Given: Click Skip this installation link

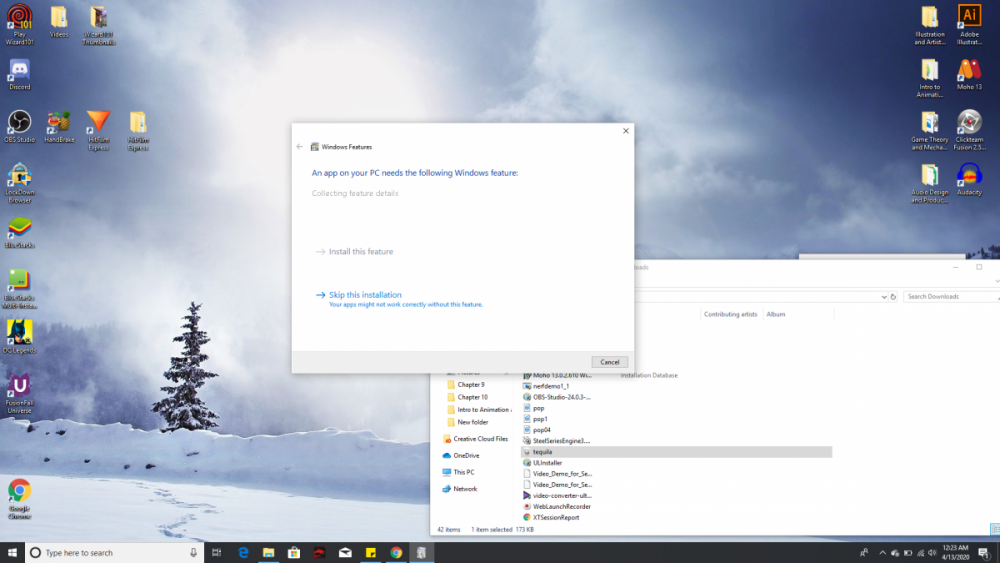Looking at the screenshot, I should coord(364,295).
